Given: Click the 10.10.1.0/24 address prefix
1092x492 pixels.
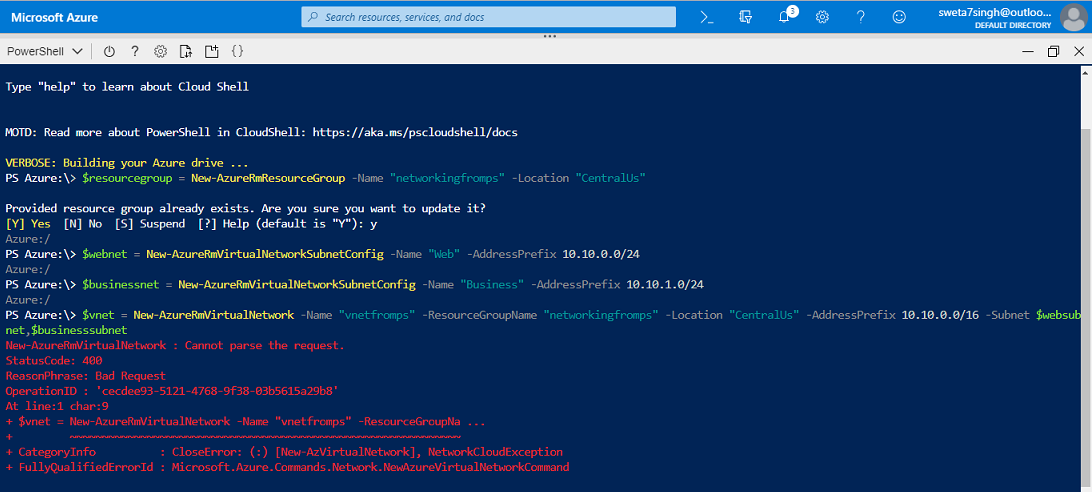Looking at the screenshot, I should point(665,284).
